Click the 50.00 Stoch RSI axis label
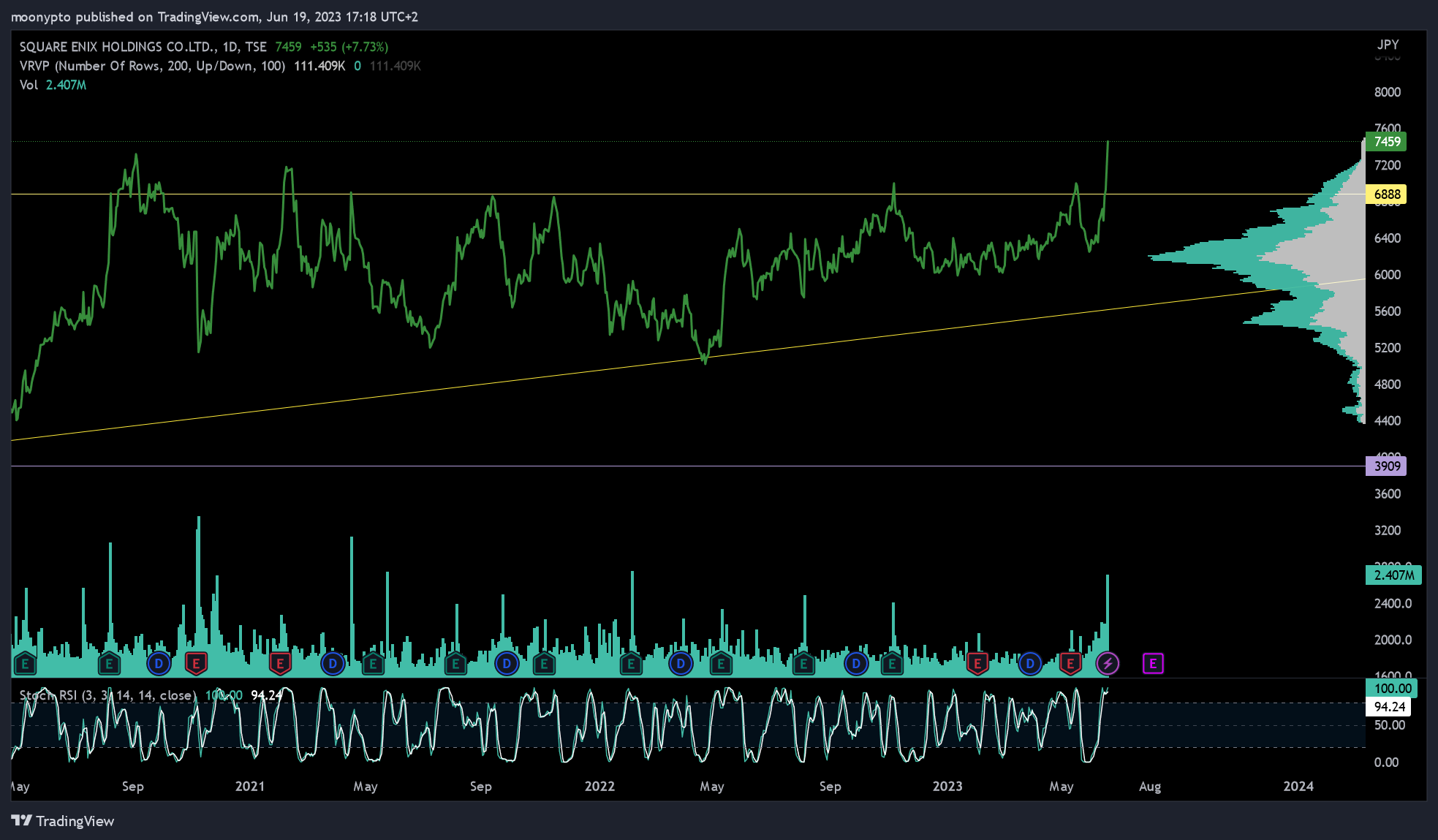Viewport: 1438px width, 840px height. (x=1390, y=725)
